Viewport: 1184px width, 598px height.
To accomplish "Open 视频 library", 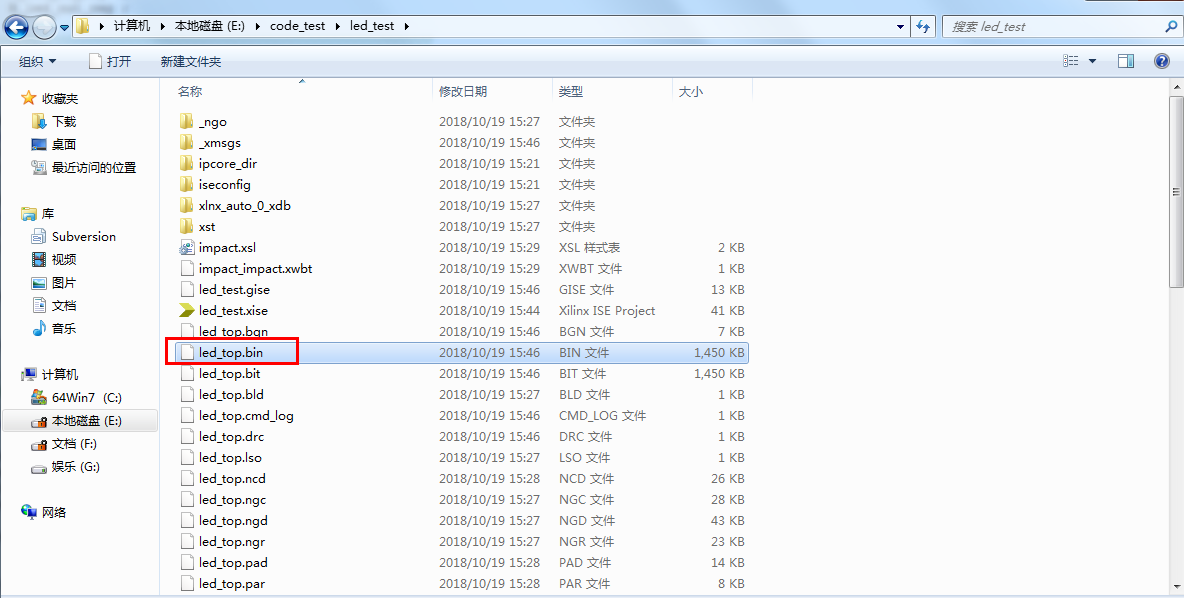I will 64,259.
